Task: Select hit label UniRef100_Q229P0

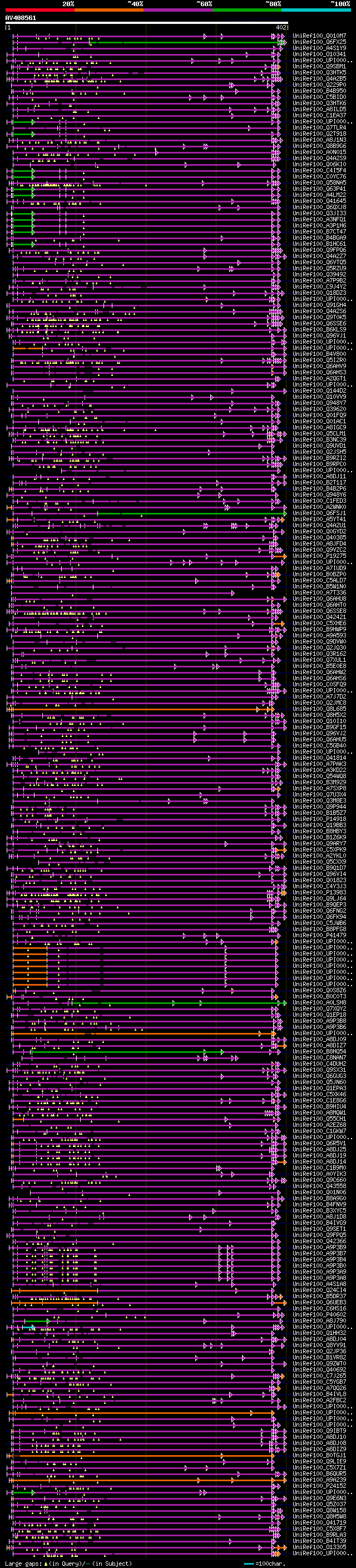Action: pyautogui.click(x=319, y=85)
